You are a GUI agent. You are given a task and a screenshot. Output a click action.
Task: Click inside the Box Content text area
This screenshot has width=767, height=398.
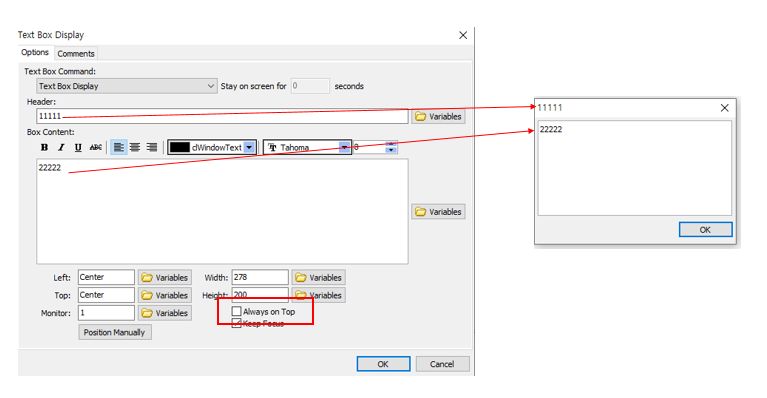pos(222,211)
